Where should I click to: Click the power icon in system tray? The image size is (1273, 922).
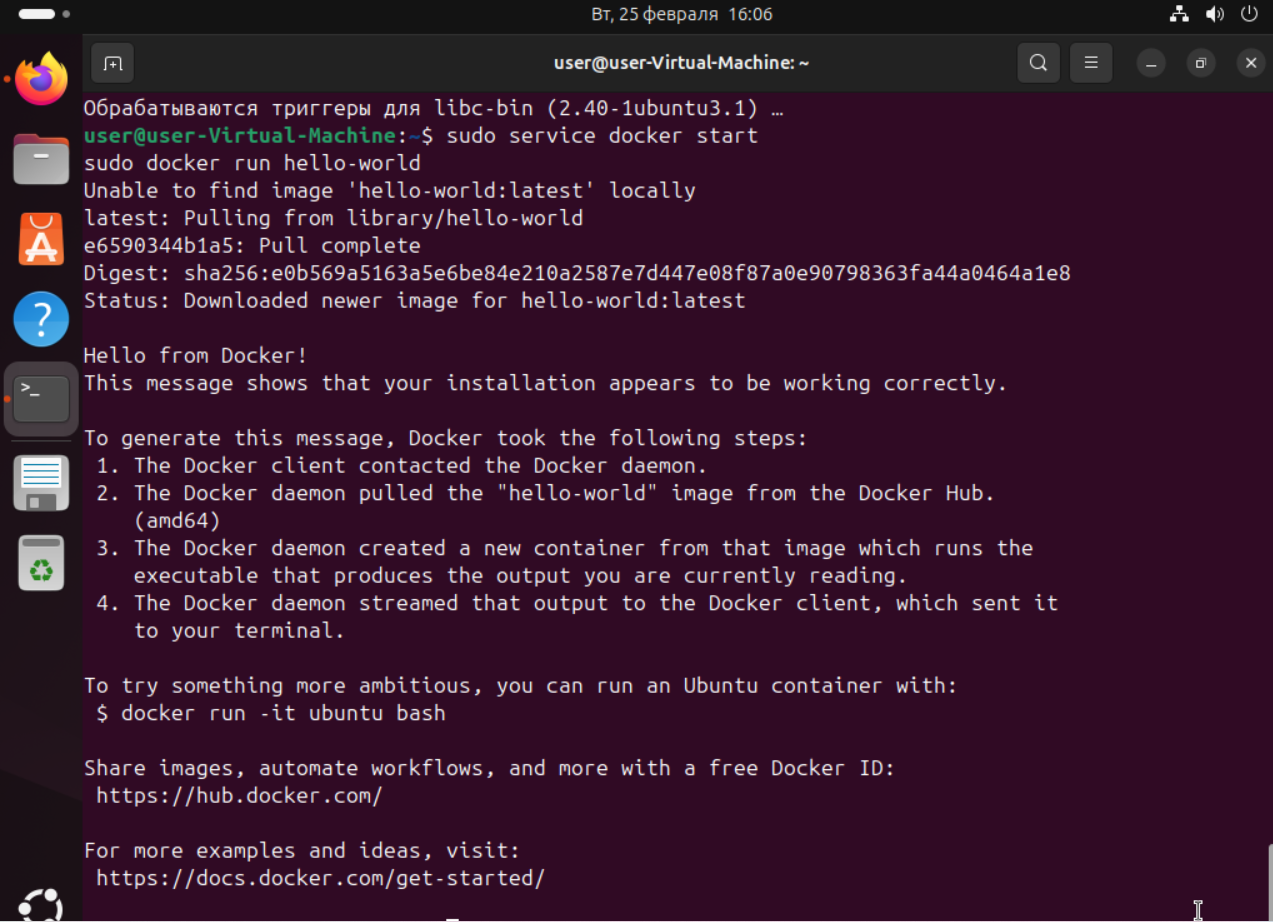[1249, 14]
